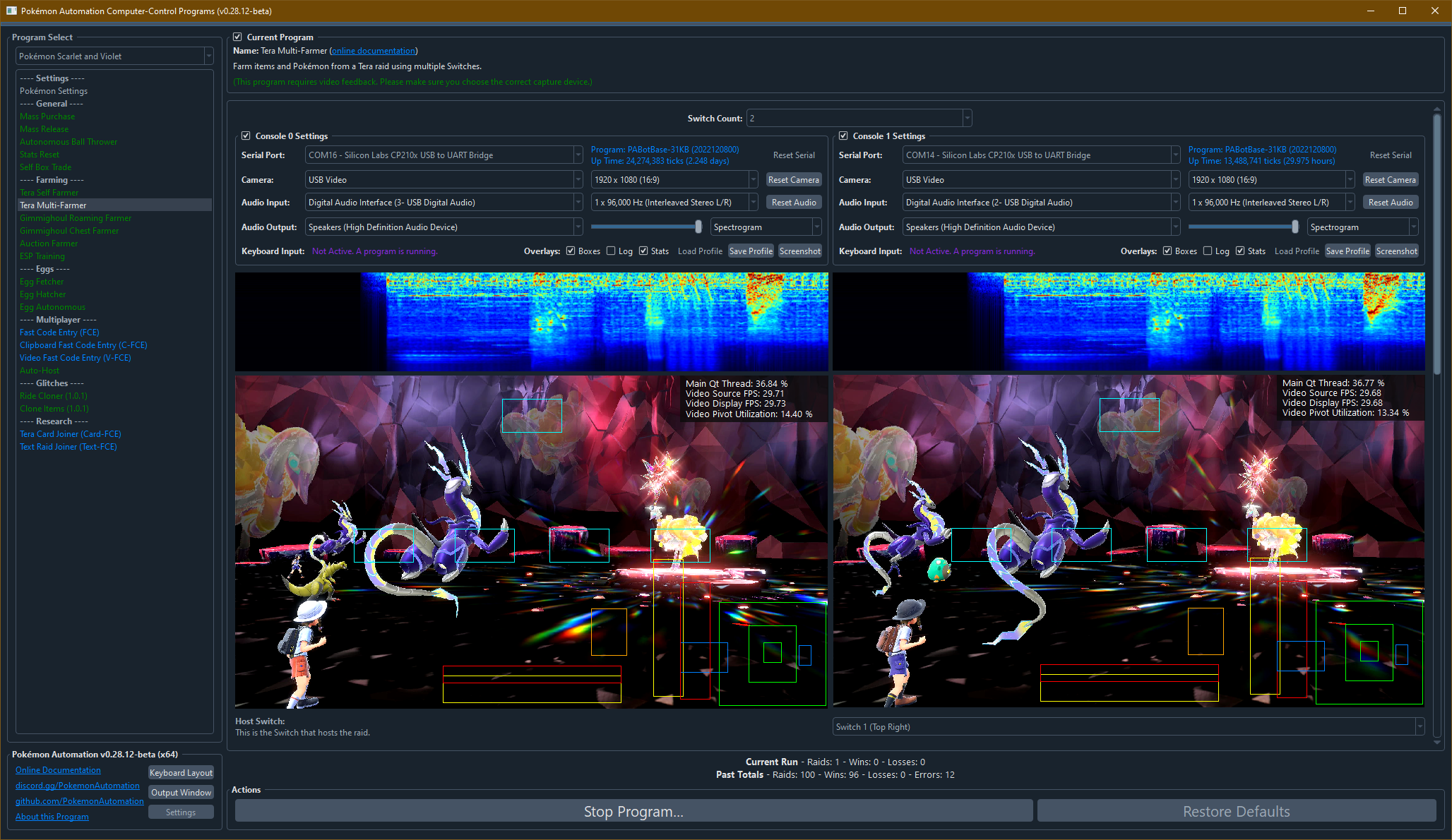Take a Console 0 Screenshot
Screen dimensions: 1452x840
(799, 251)
